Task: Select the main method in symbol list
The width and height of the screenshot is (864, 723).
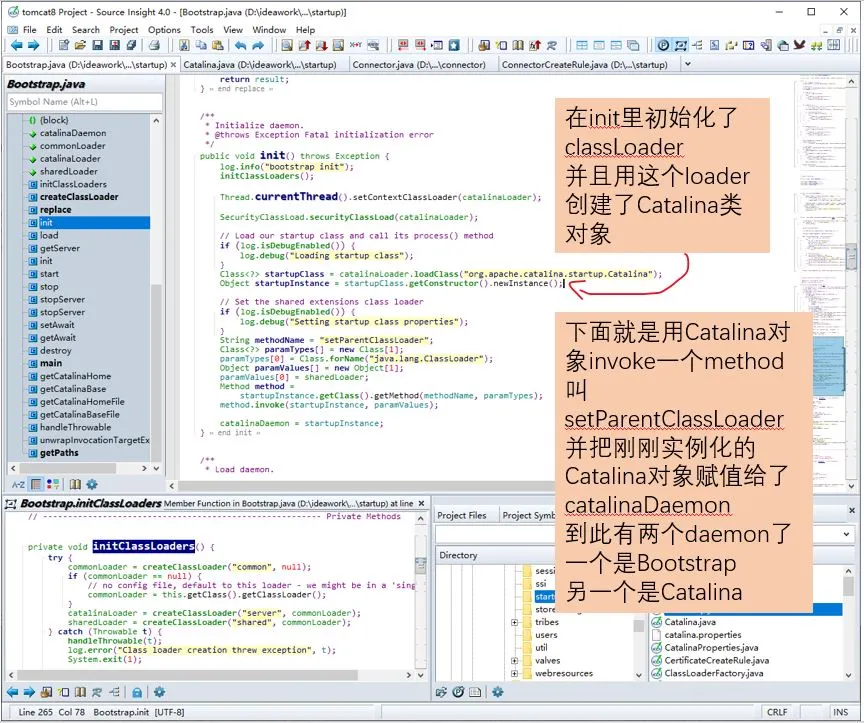Action: 51,363
